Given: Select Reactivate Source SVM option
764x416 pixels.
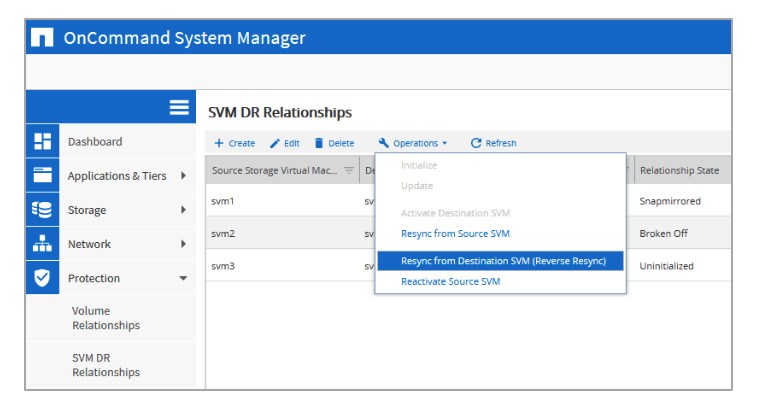Looking at the screenshot, I should click(450, 282).
